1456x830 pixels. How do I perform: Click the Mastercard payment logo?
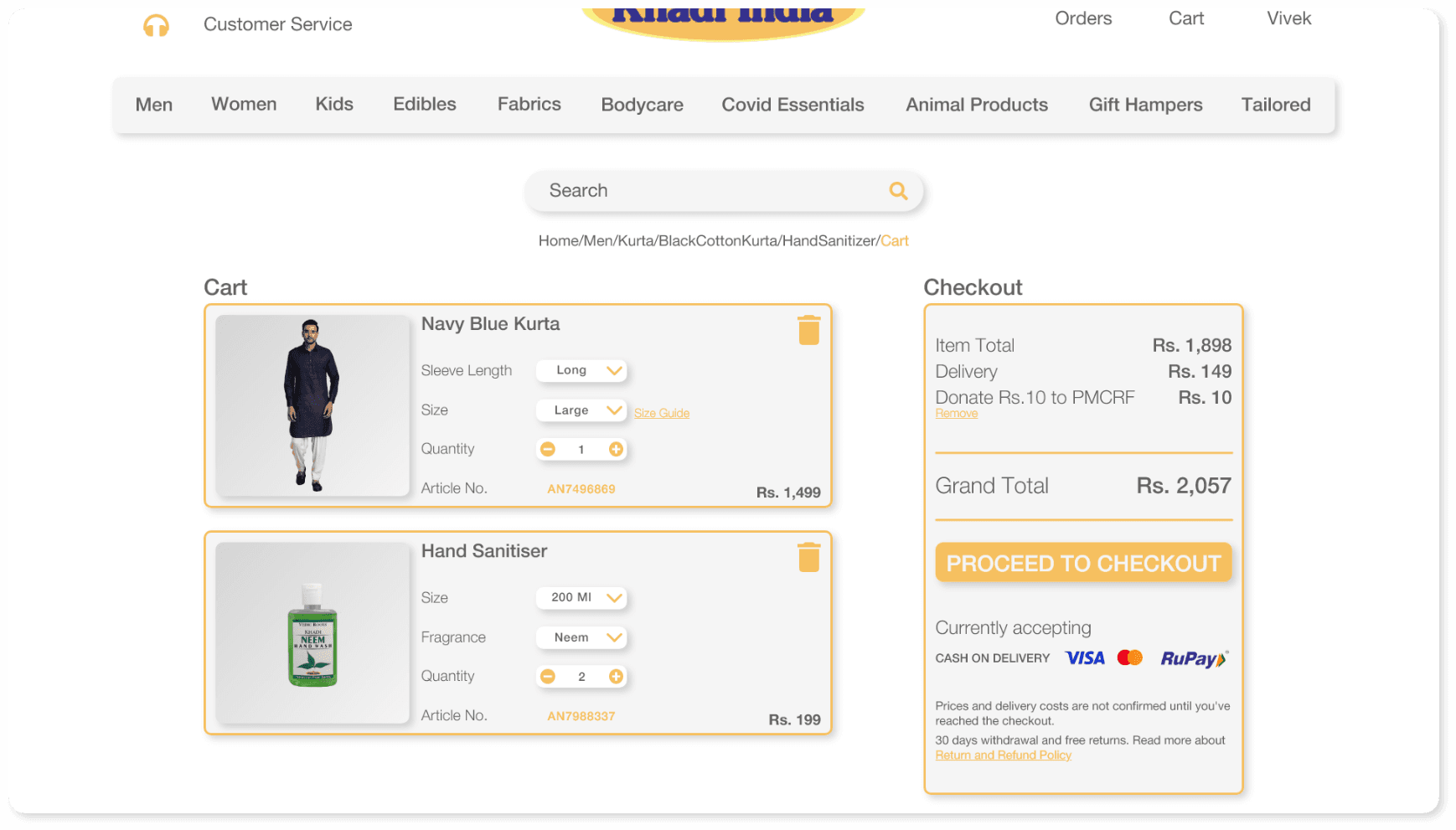click(x=1130, y=658)
